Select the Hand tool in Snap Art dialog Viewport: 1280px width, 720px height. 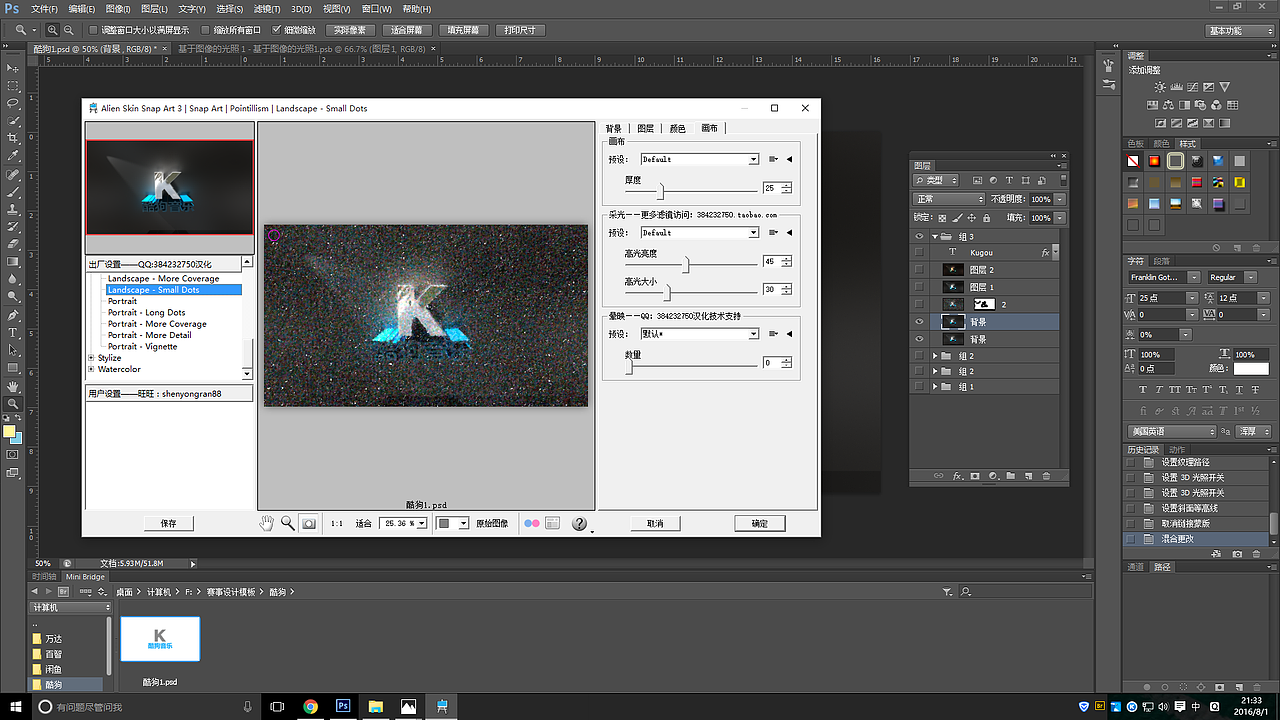pos(267,523)
